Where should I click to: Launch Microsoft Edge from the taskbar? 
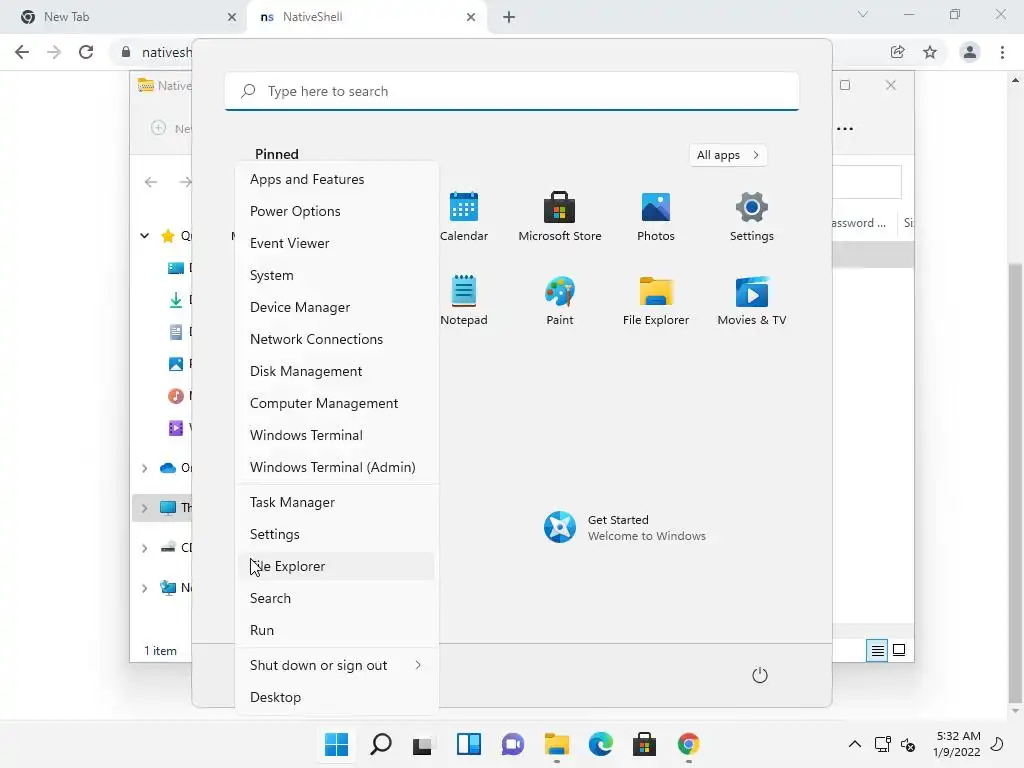[601, 744]
